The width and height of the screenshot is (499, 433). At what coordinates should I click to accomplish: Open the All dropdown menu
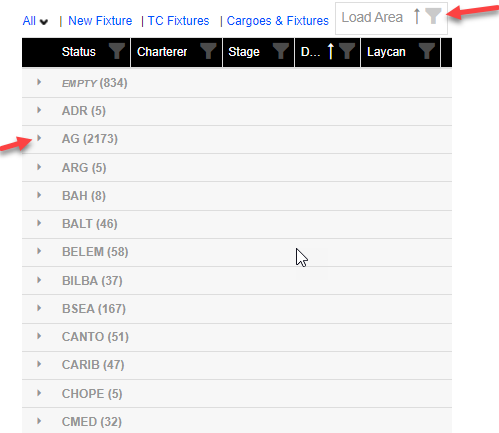[x=35, y=21]
